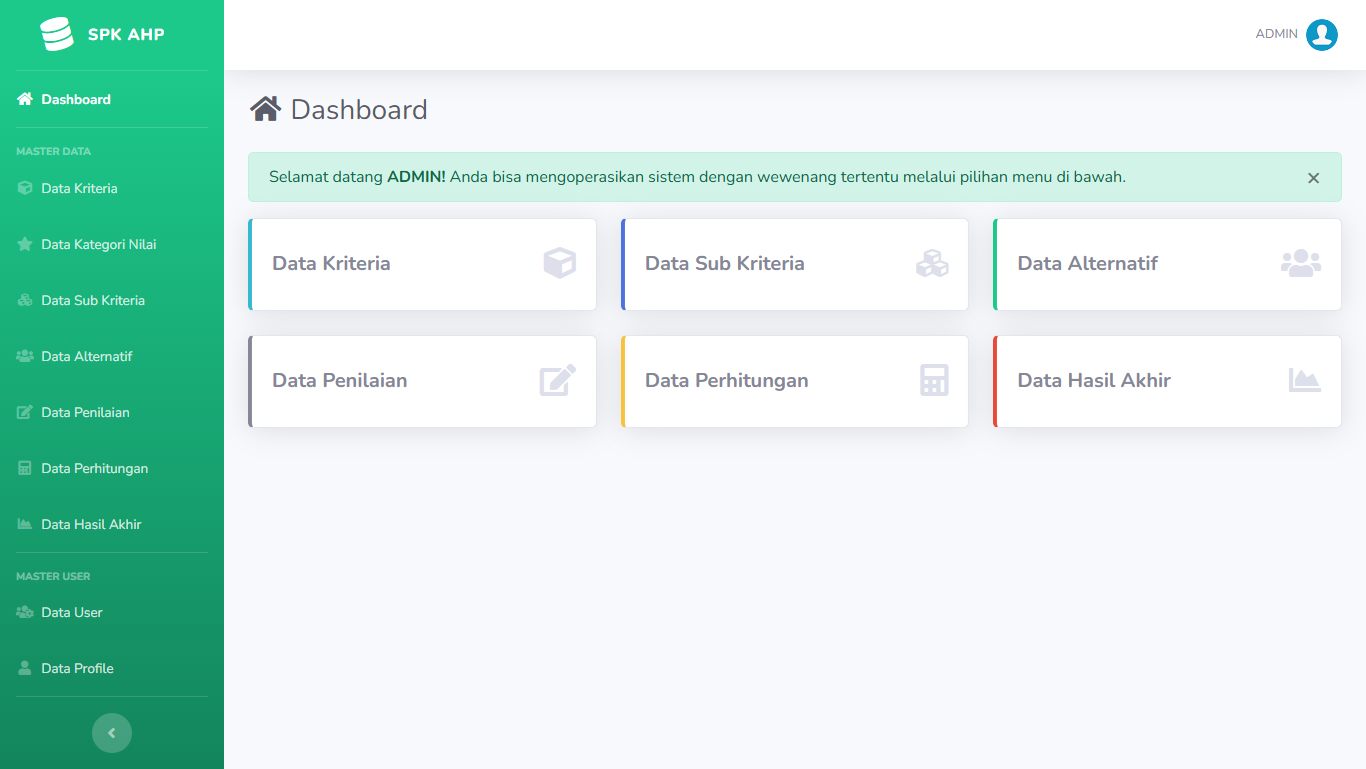Click the Data Kriteria card title
Image resolution: width=1366 pixels, height=769 pixels.
[331, 263]
